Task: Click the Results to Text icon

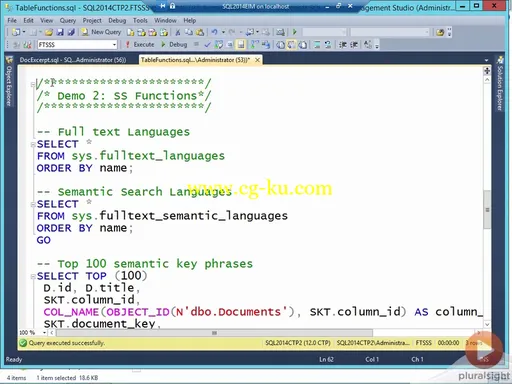Action: click(x=280, y=45)
